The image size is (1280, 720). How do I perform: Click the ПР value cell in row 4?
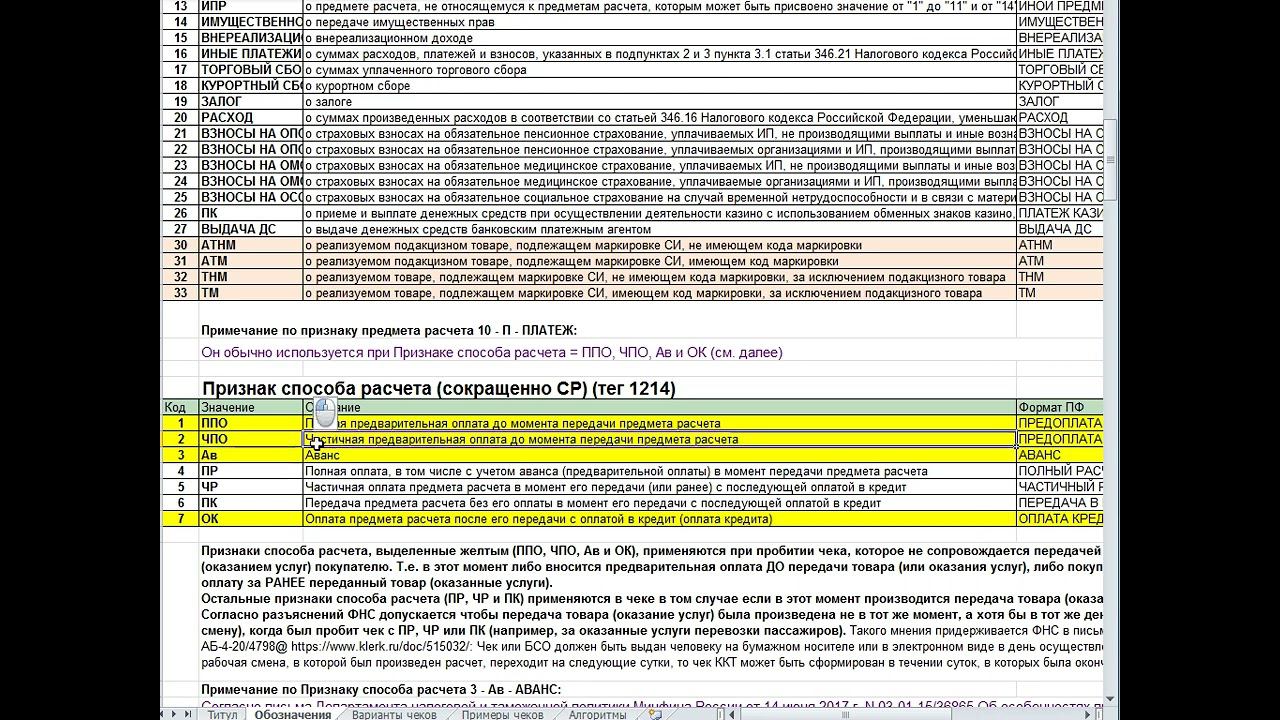click(251, 471)
